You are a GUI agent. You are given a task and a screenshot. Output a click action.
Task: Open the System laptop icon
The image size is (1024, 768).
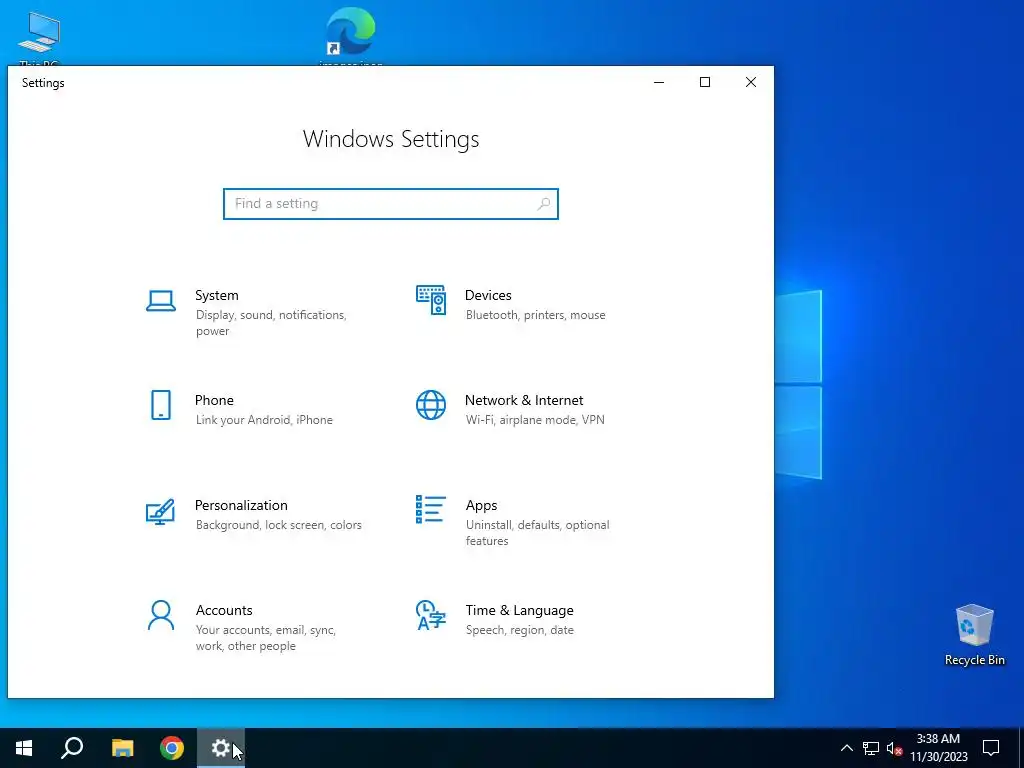(x=161, y=301)
